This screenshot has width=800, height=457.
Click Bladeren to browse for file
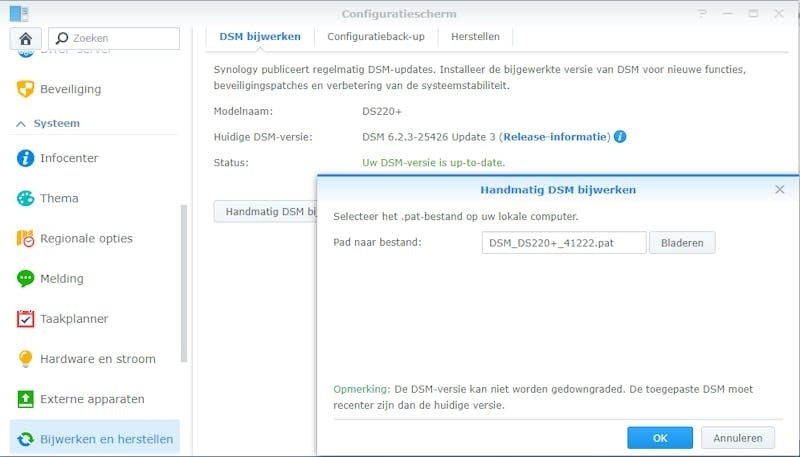[x=682, y=243]
